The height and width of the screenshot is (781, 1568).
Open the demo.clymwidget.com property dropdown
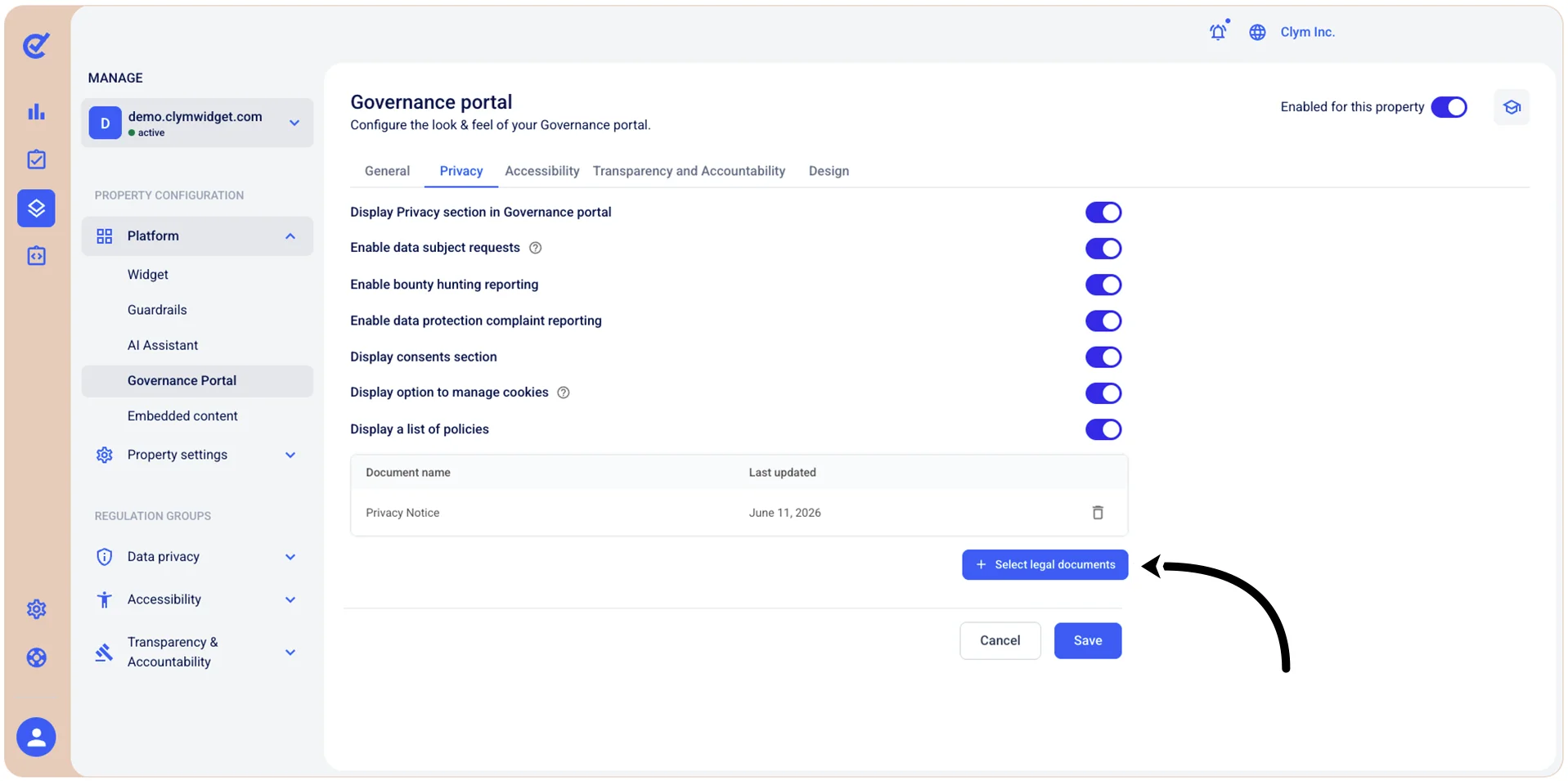click(x=197, y=123)
